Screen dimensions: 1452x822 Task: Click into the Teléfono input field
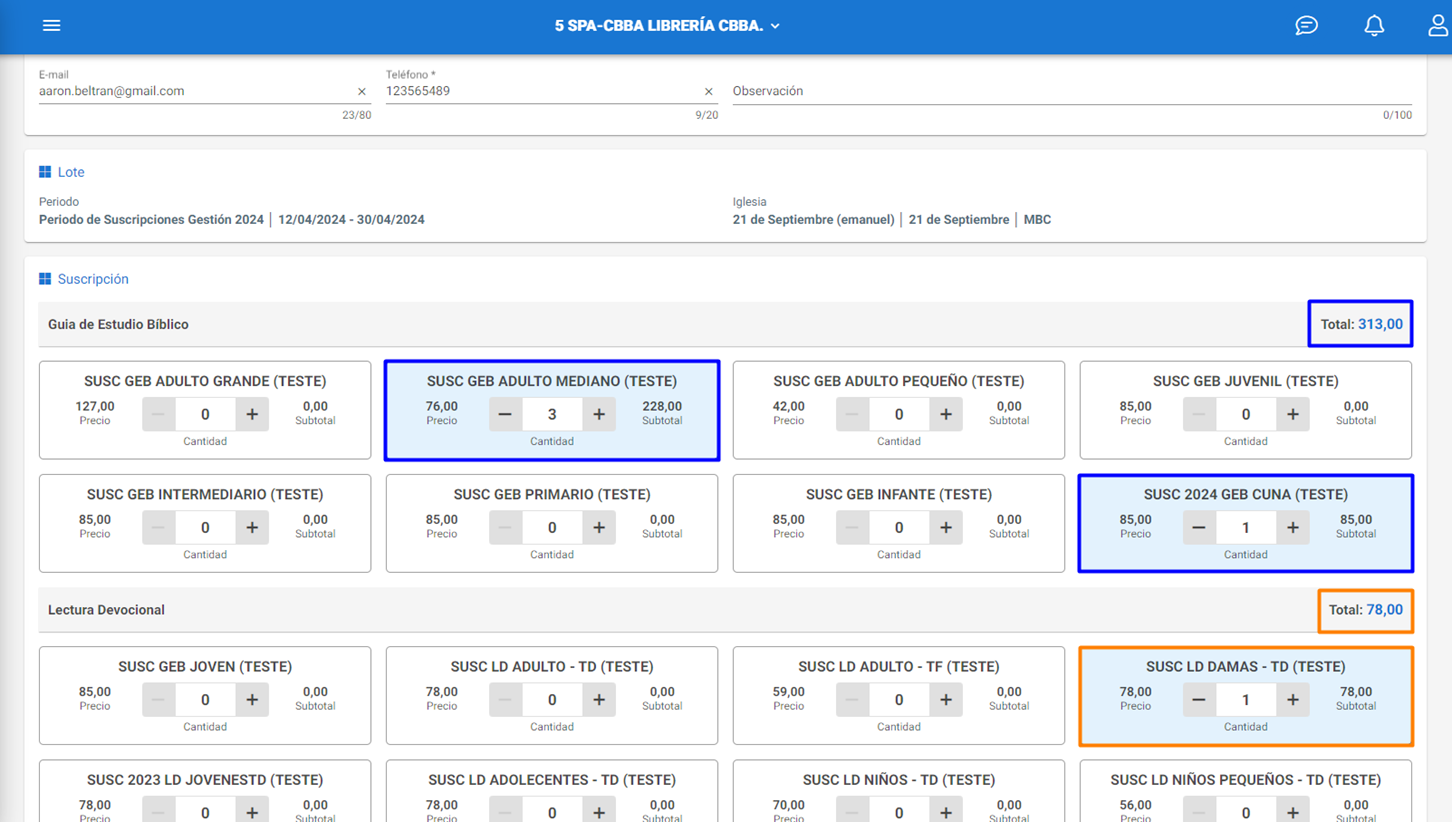(543, 91)
